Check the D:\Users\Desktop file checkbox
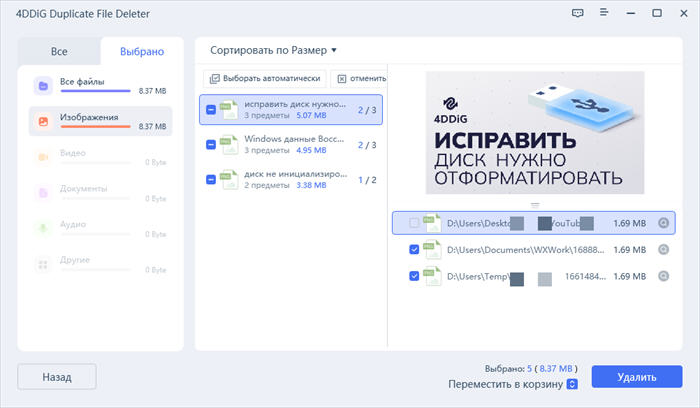Image resolution: width=700 pixels, height=408 pixels. pos(414,223)
